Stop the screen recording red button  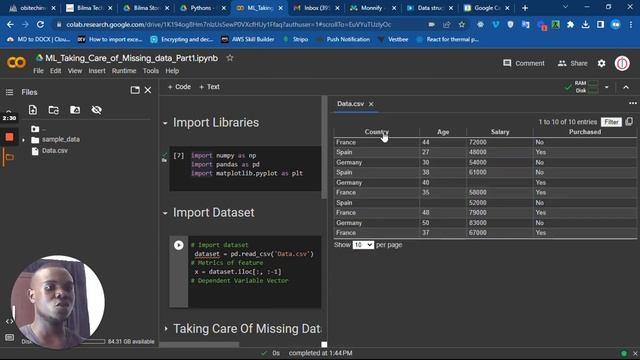tap(9, 137)
